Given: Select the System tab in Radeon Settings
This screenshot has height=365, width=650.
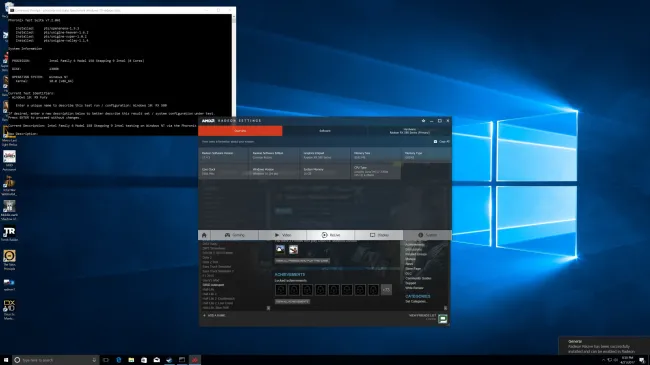Looking at the screenshot, I should 427,235.
